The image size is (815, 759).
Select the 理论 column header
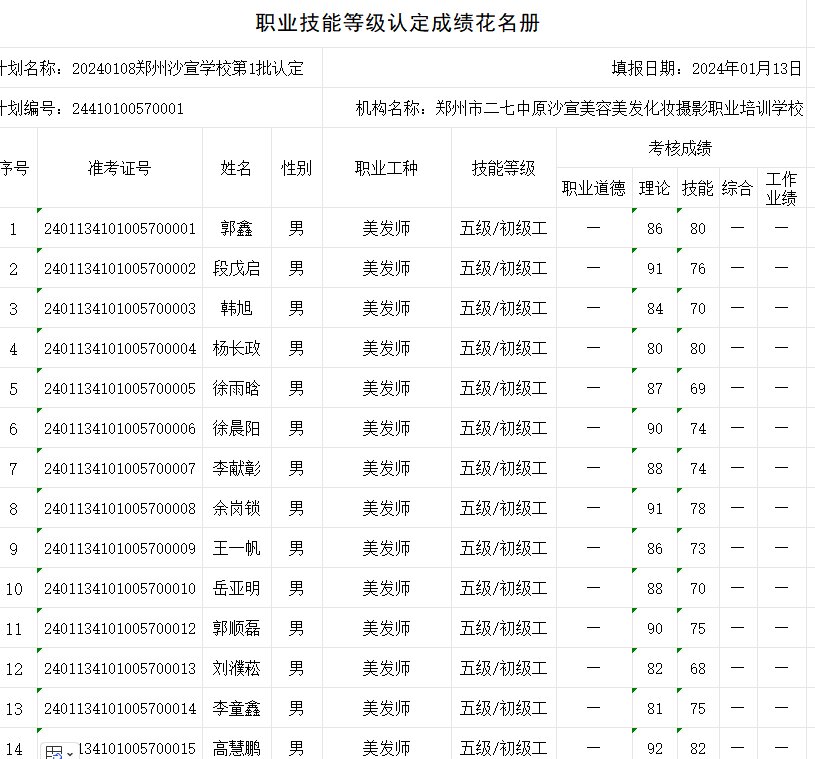point(654,189)
